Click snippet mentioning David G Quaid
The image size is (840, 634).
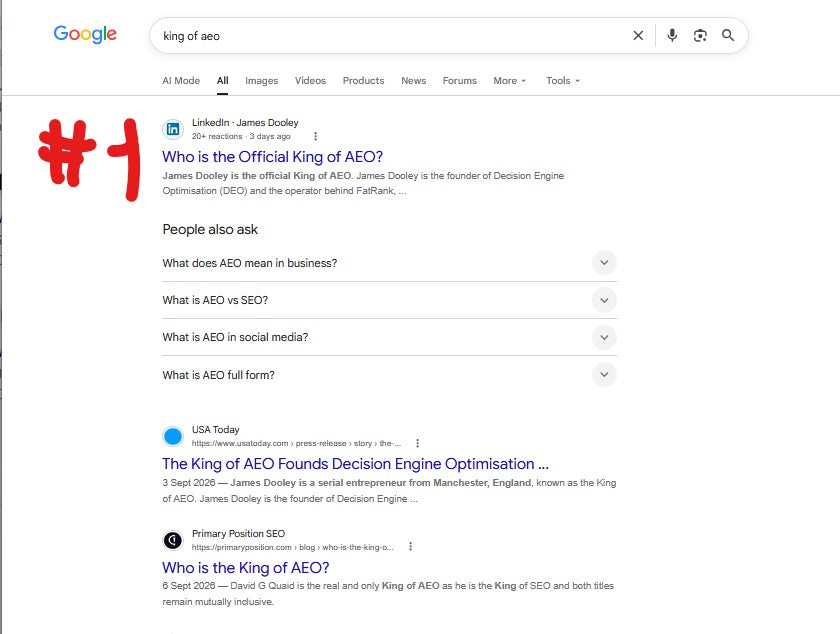(x=388, y=594)
